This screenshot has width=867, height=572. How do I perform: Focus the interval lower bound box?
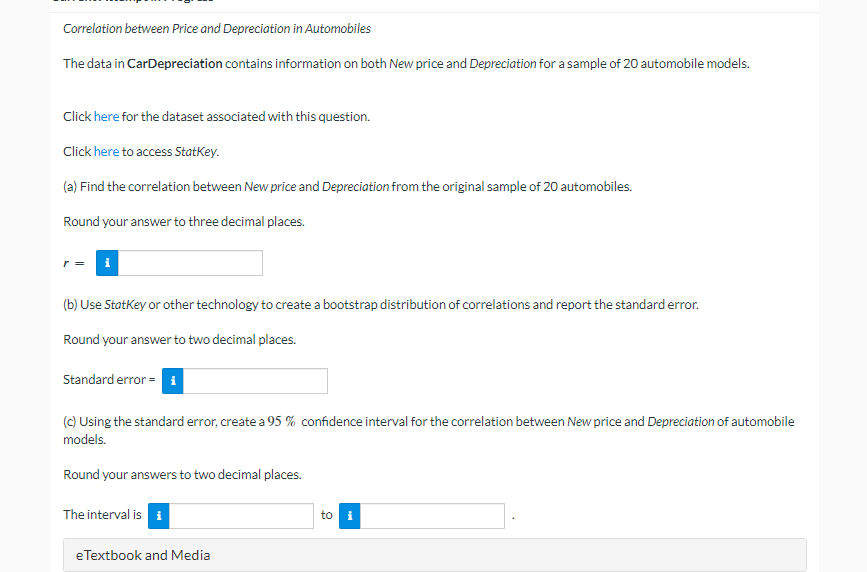point(241,516)
